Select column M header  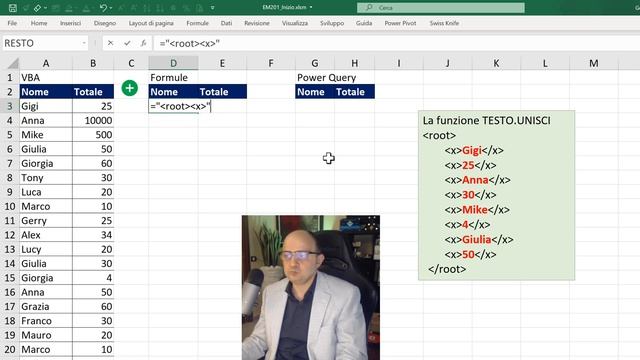pyautogui.click(x=593, y=63)
